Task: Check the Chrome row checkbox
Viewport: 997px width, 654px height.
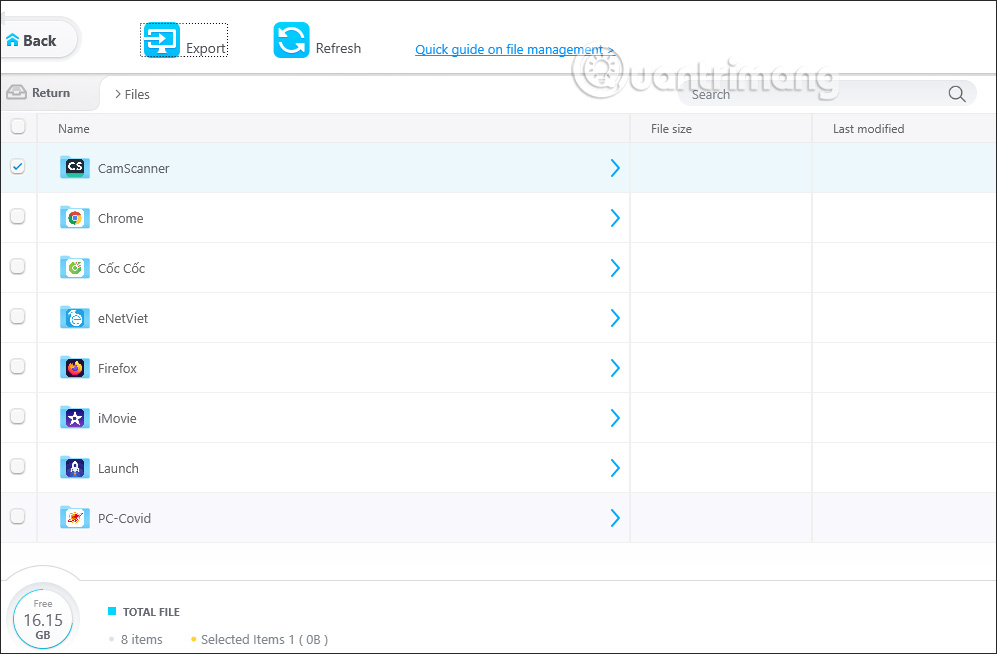Action: [16, 217]
